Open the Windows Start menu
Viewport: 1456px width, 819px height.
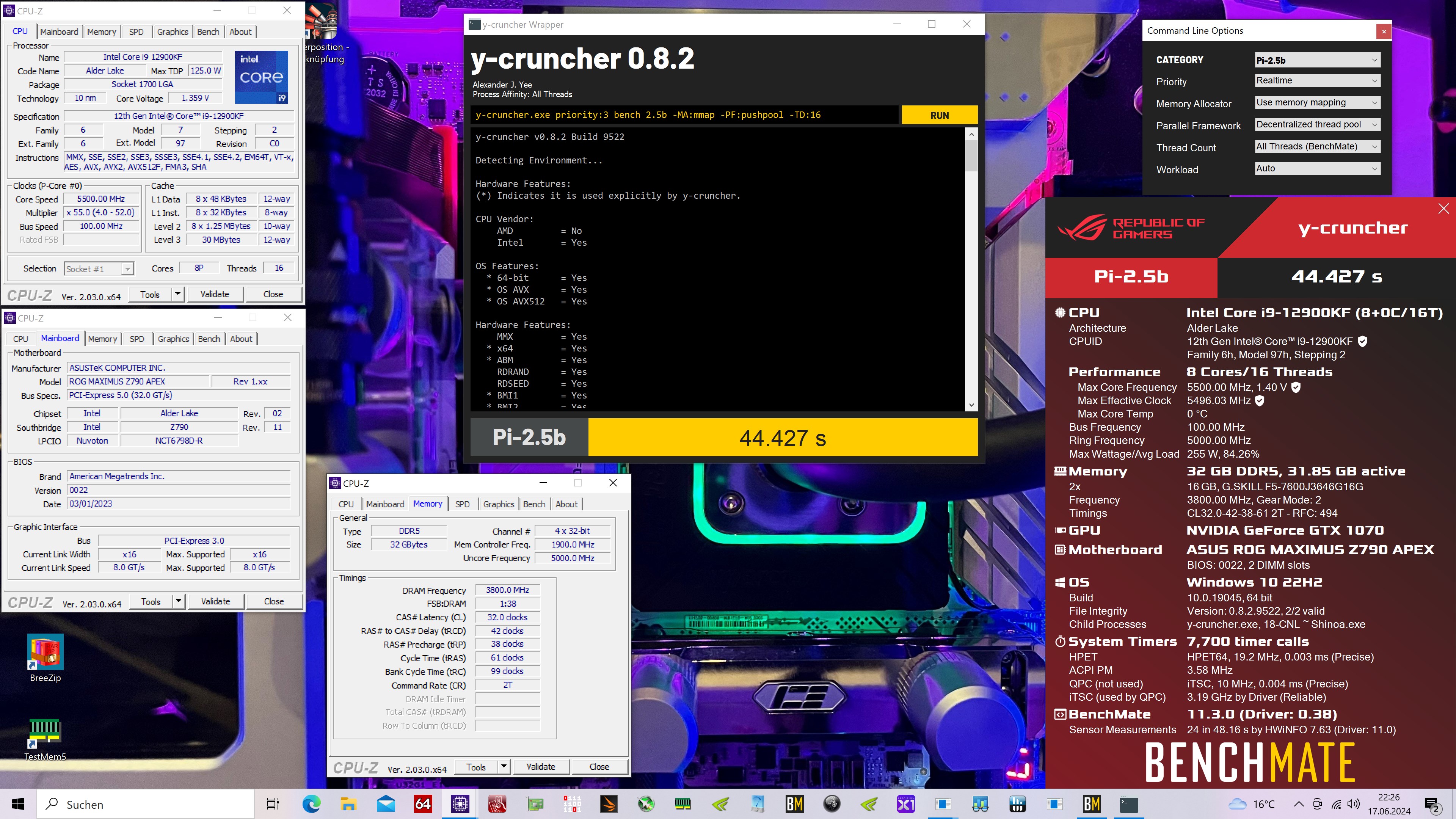click(18, 804)
